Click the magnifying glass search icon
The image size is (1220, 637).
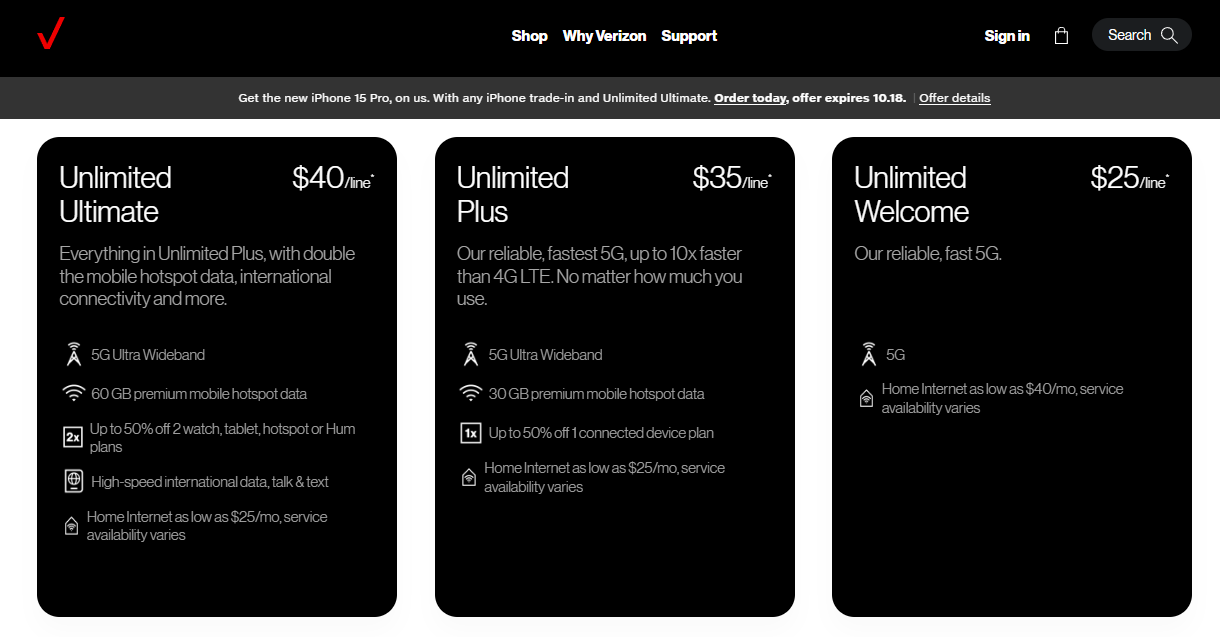tap(1169, 35)
